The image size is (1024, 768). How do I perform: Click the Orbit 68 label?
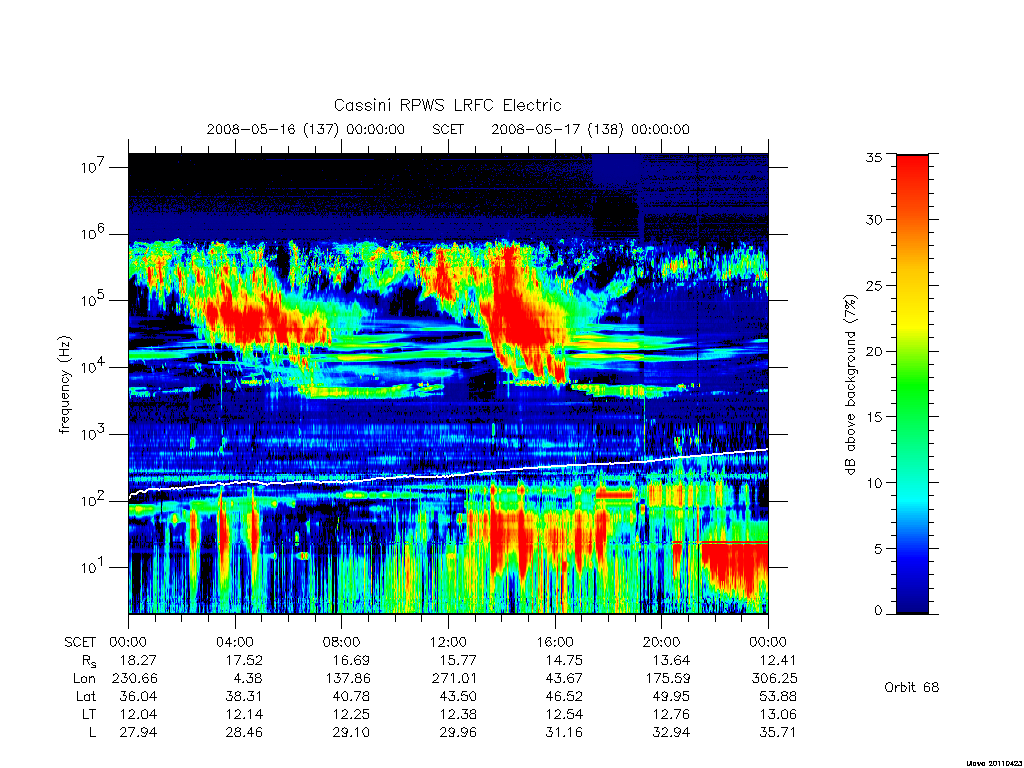[912, 687]
